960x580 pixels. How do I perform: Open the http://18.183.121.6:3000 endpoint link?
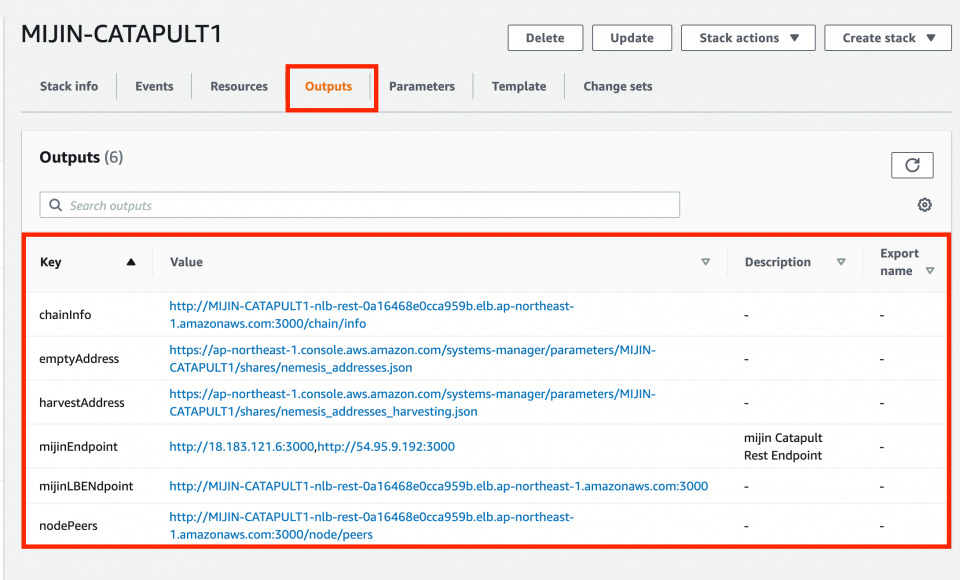click(x=241, y=446)
